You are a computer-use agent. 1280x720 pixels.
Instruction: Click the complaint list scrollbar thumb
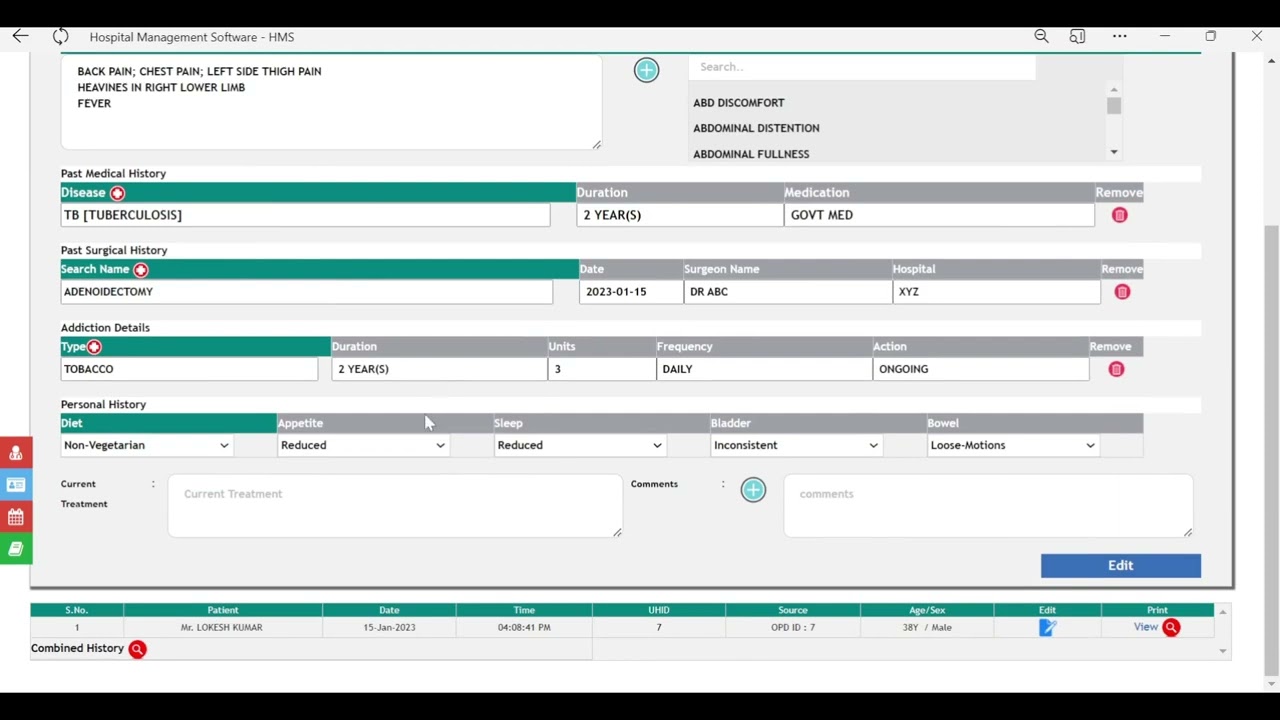click(x=1113, y=106)
